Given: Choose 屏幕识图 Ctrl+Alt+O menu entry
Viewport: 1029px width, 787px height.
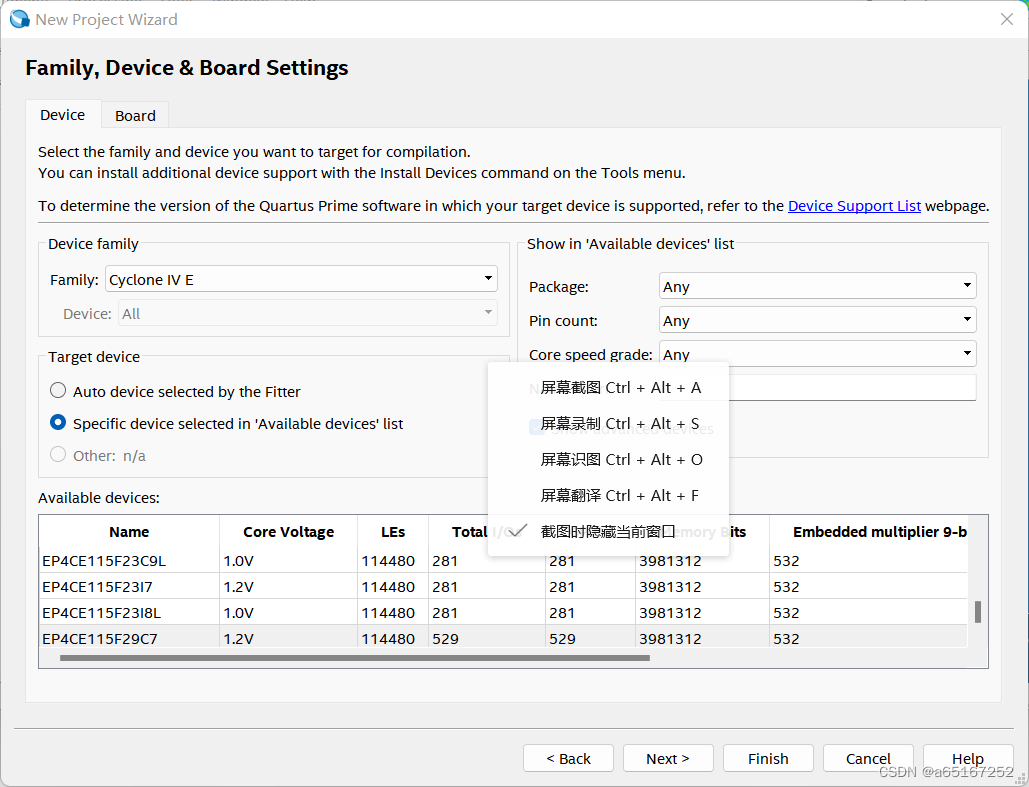Looking at the screenshot, I should click(x=608, y=459).
